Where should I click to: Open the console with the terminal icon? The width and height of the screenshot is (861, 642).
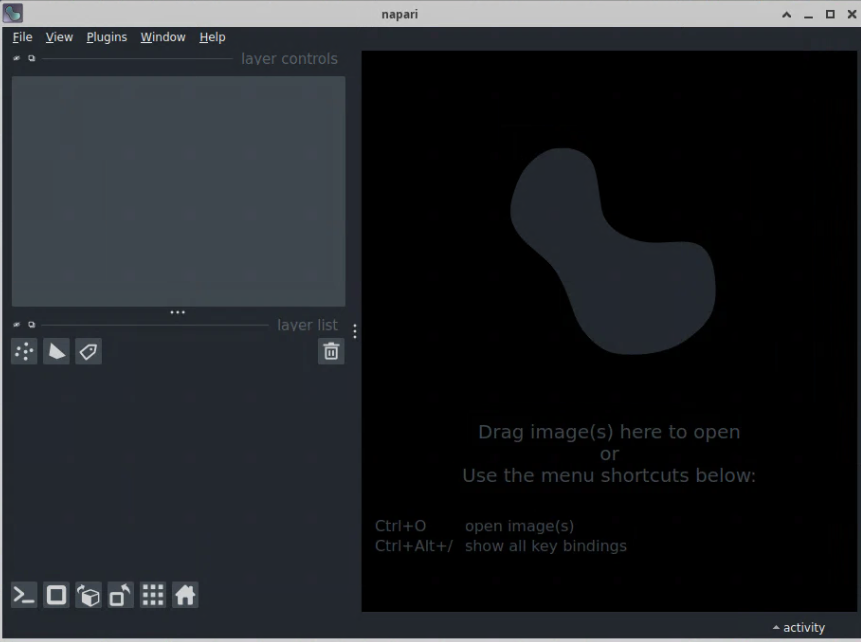24,596
